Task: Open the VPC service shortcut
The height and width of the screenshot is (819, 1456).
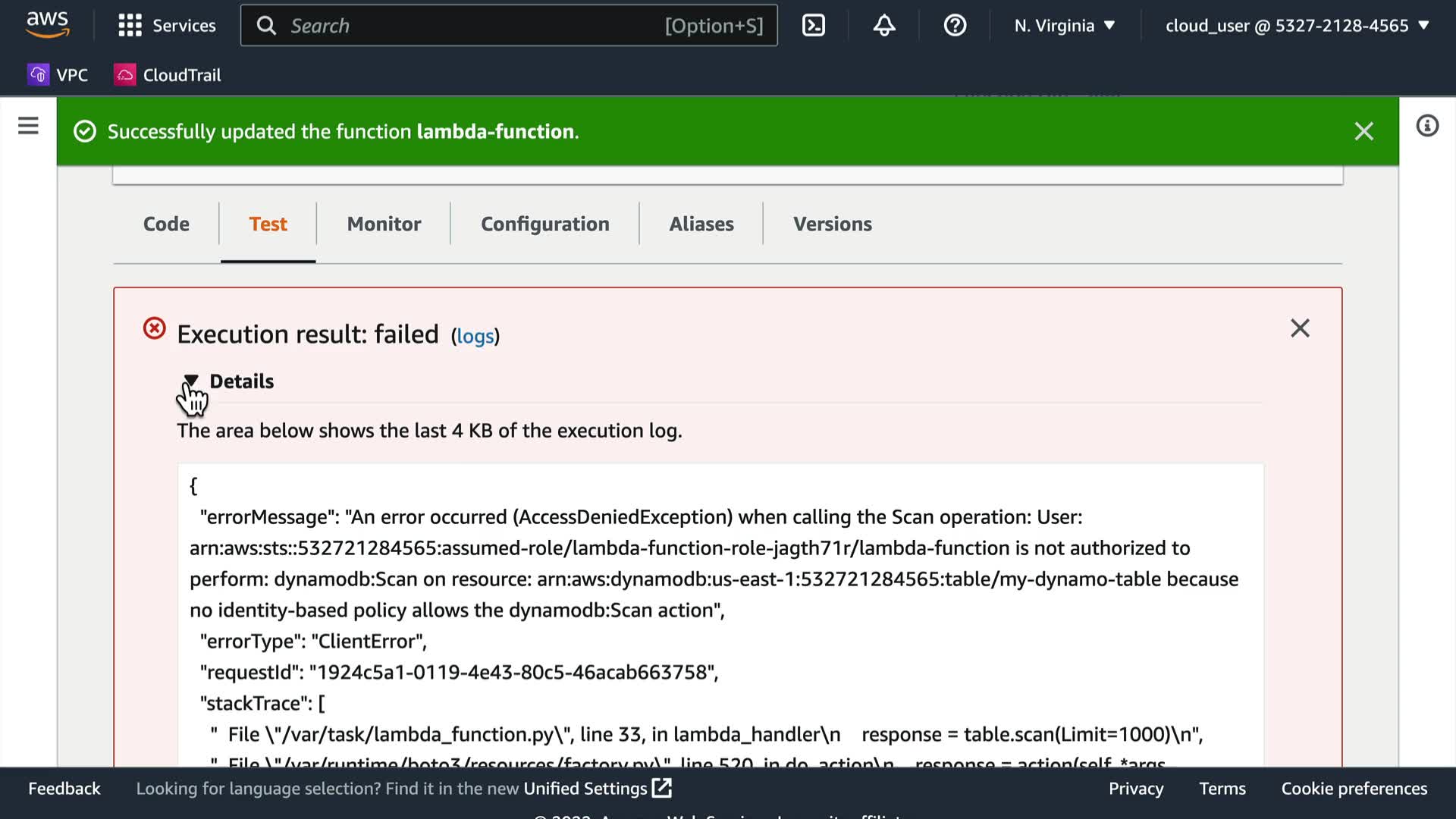Action: tap(58, 75)
